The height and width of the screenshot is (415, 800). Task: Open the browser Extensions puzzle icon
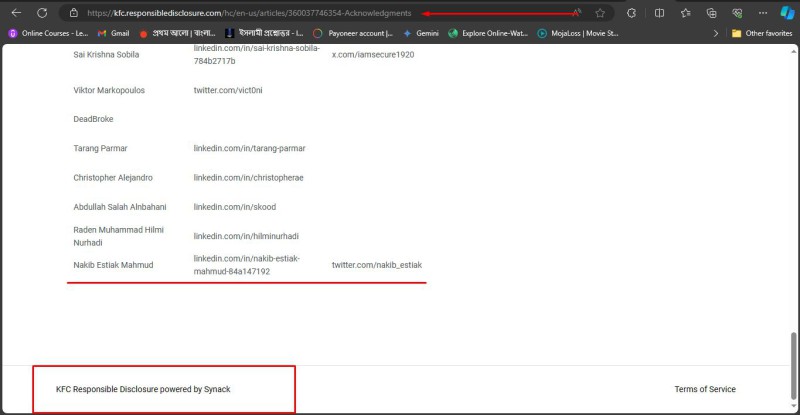(x=632, y=13)
